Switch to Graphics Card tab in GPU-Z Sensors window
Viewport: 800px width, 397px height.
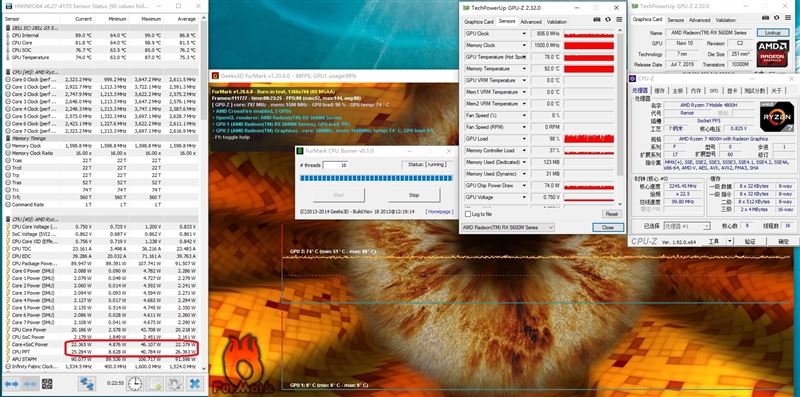tap(479, 22)
